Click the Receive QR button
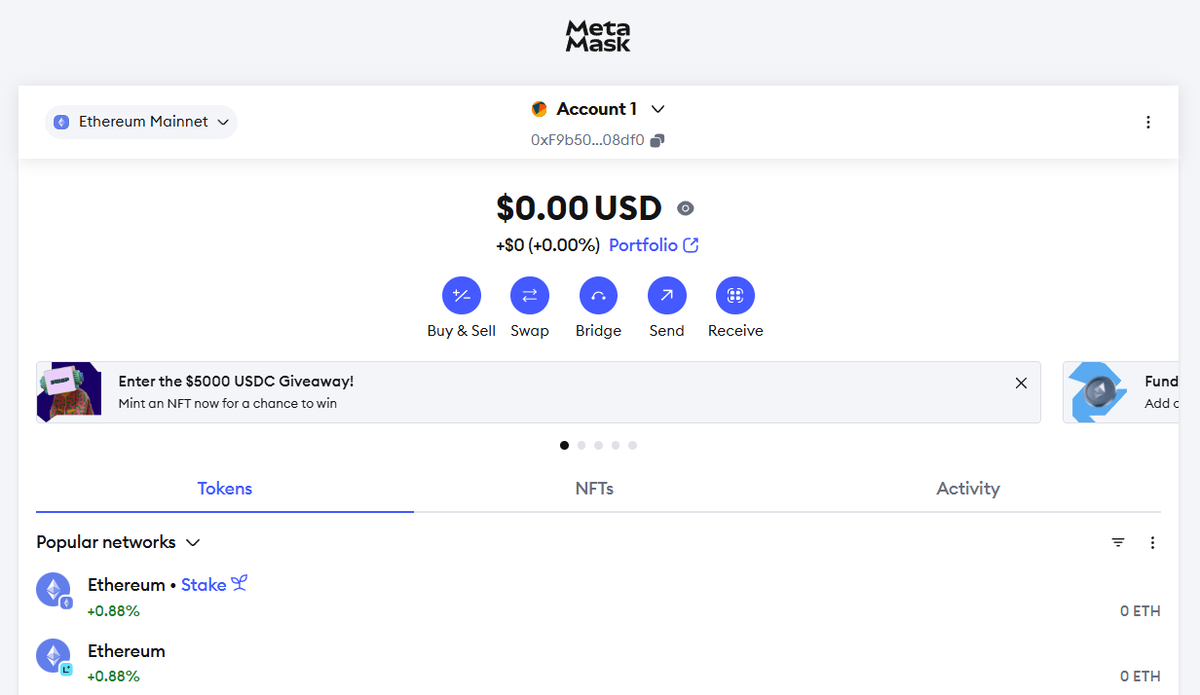 pos(735,296)
